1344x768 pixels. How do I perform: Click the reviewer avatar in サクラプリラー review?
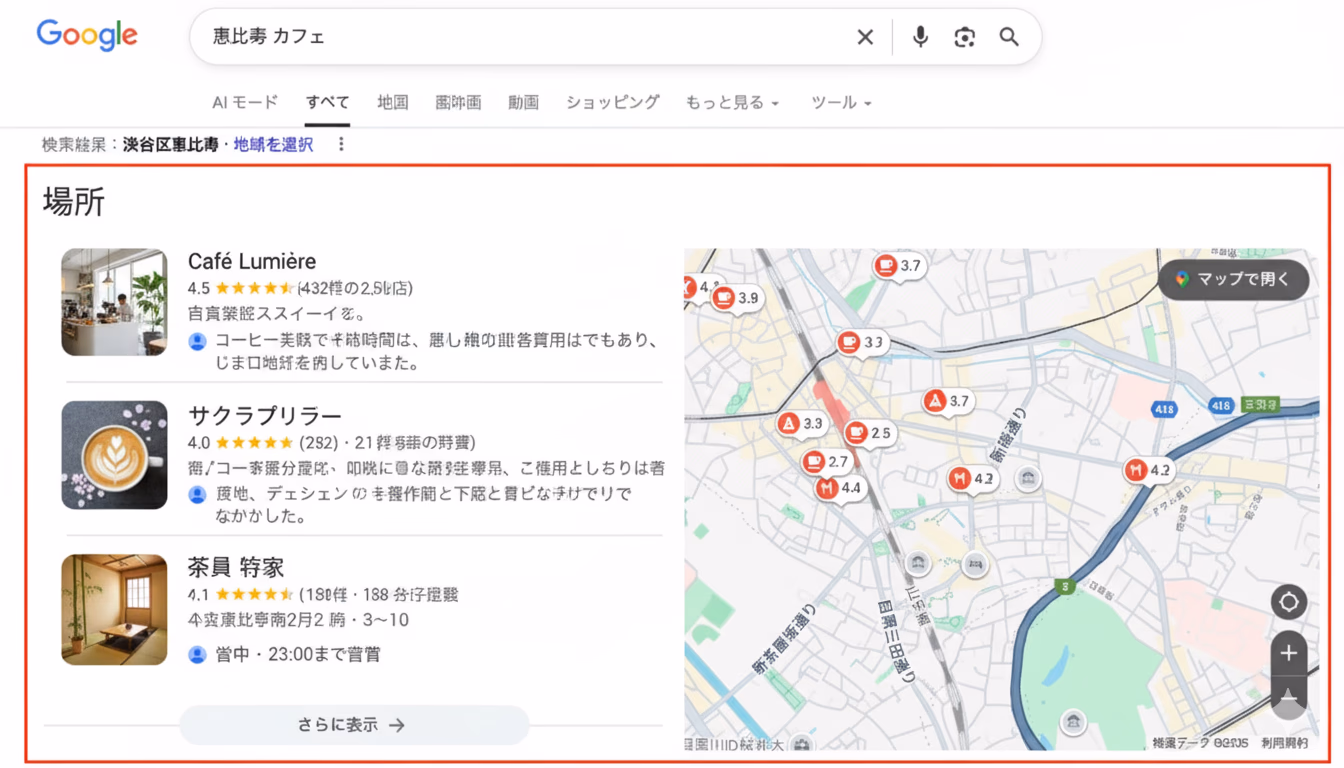[x=197, y=494]
